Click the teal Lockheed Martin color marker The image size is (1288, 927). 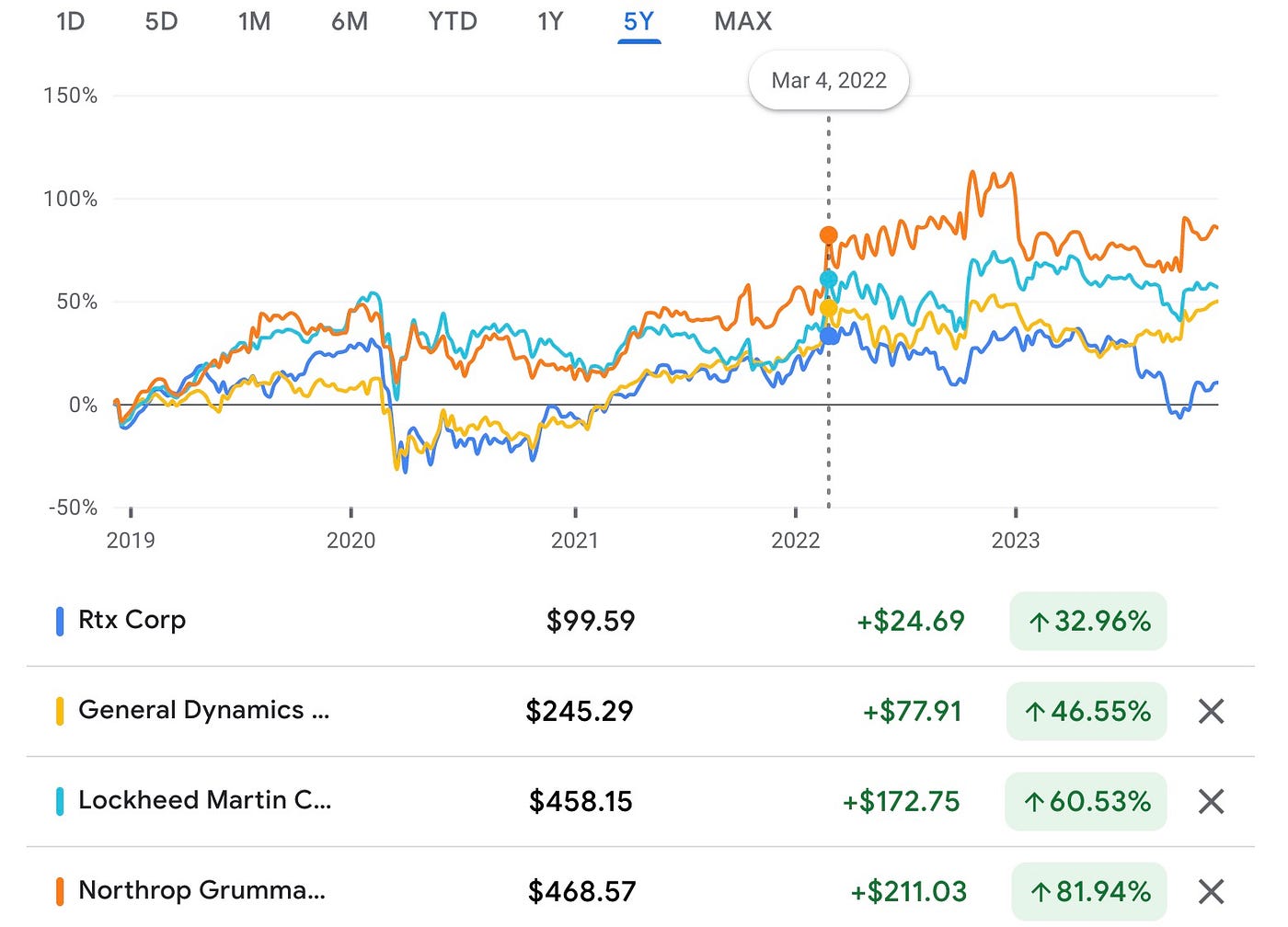(x=60, y=801)
